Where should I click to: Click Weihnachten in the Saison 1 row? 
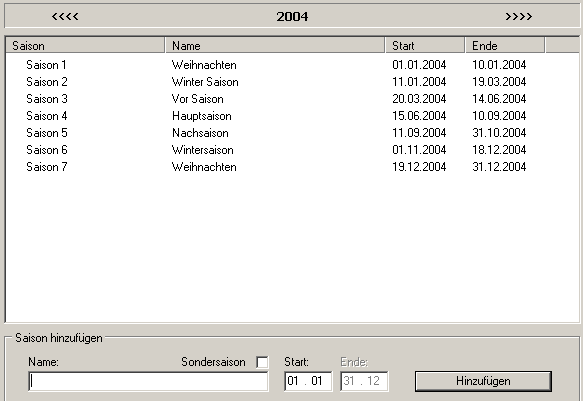204,65
